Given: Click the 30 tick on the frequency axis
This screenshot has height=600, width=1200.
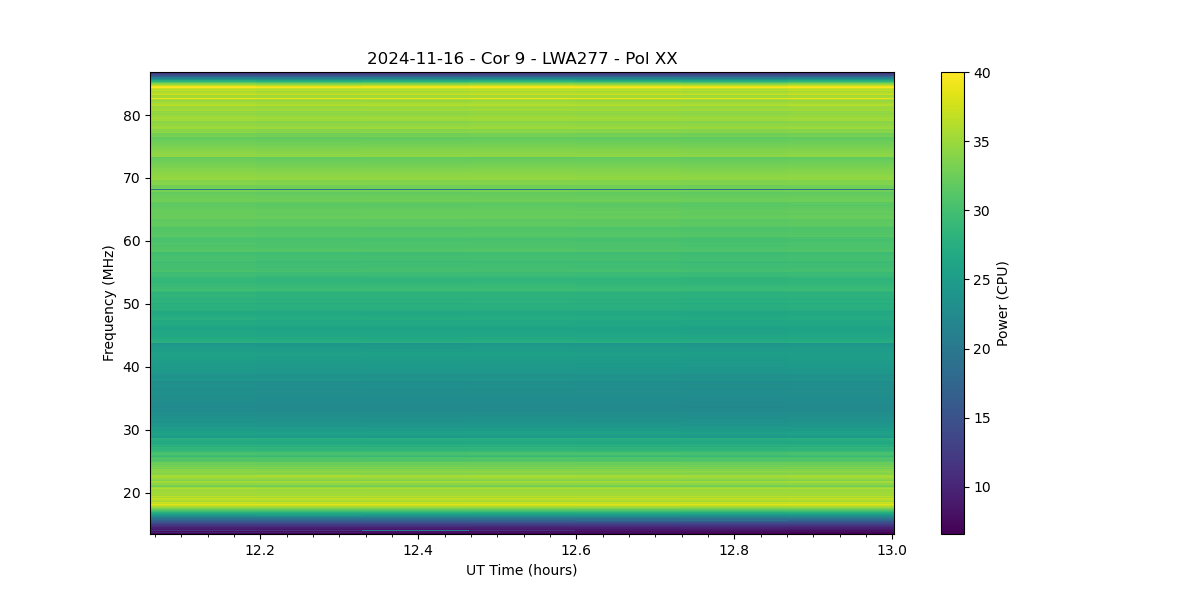Looking at the screenshot, I should tap(132, 430).
